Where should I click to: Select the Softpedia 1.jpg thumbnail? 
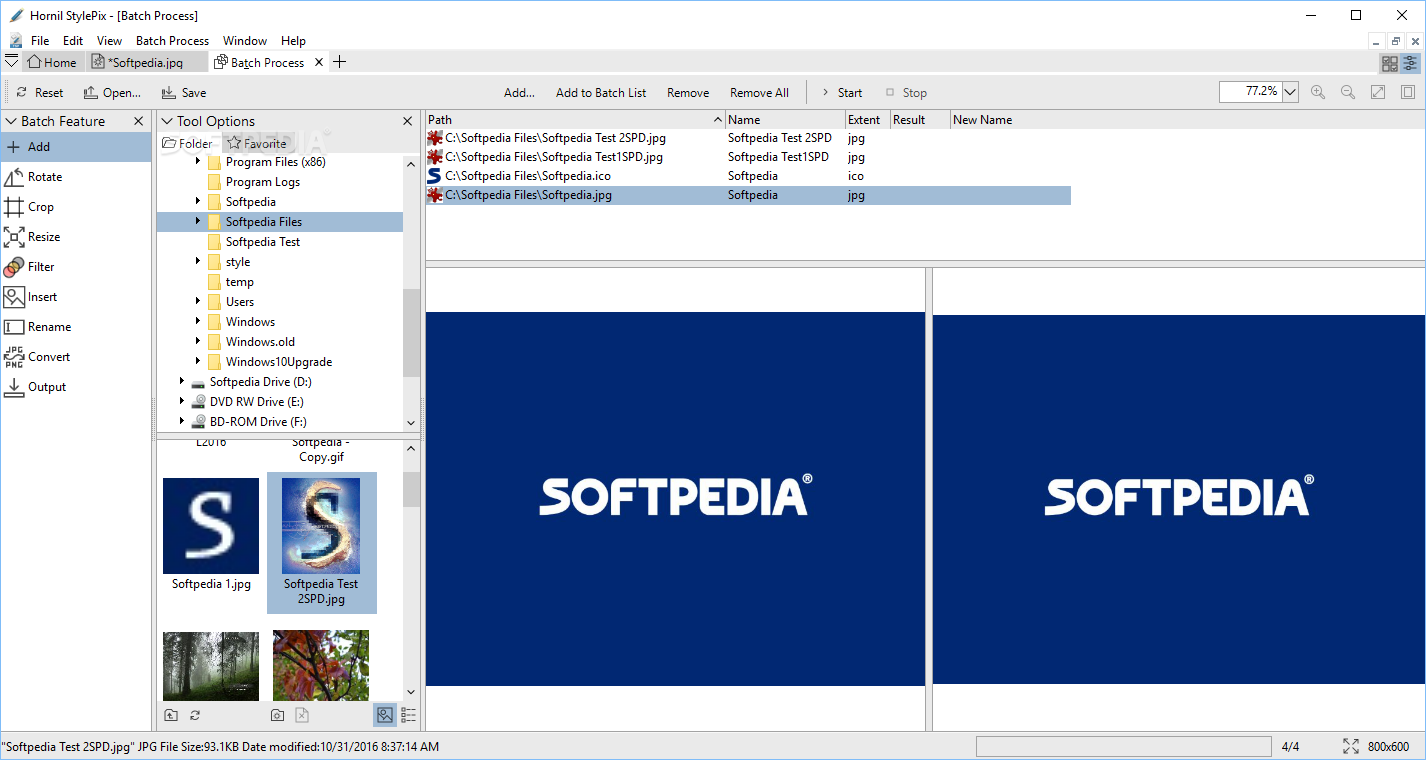pyautogui.click(x=211, y=535)
